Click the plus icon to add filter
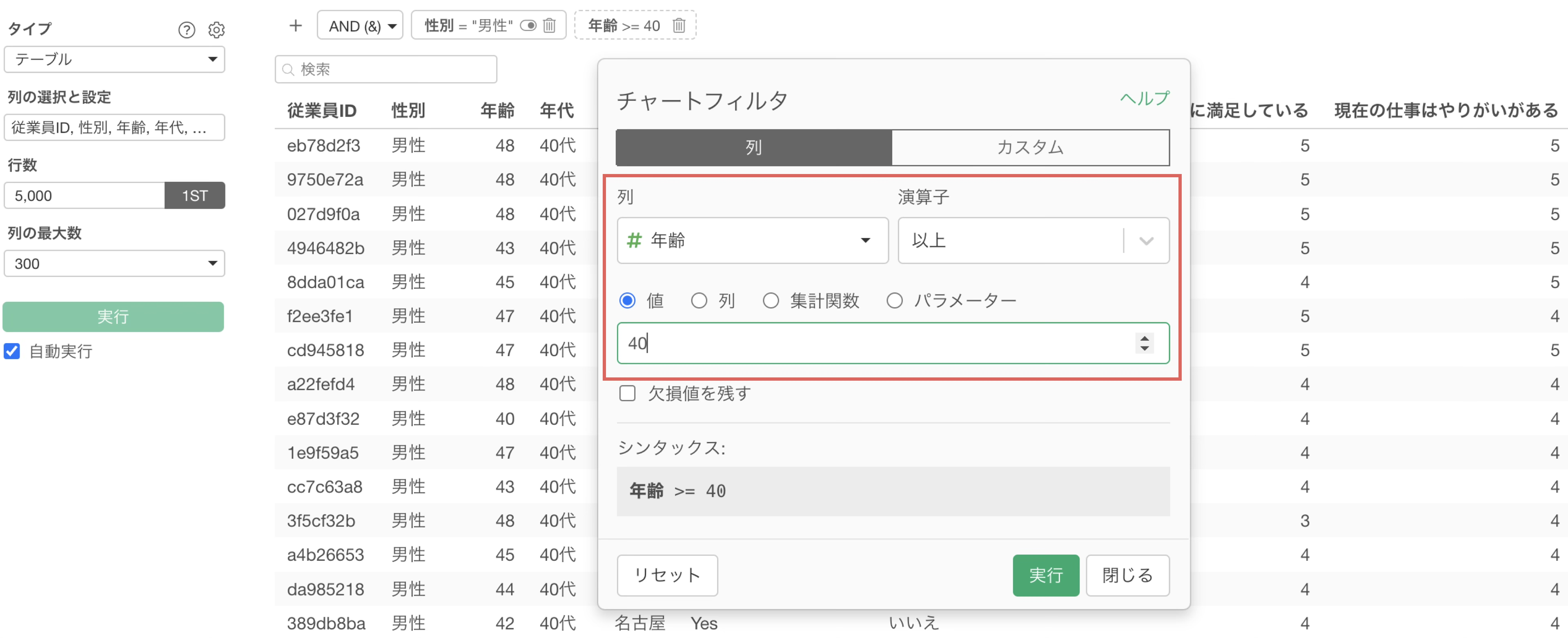 [x=295, y=26]
